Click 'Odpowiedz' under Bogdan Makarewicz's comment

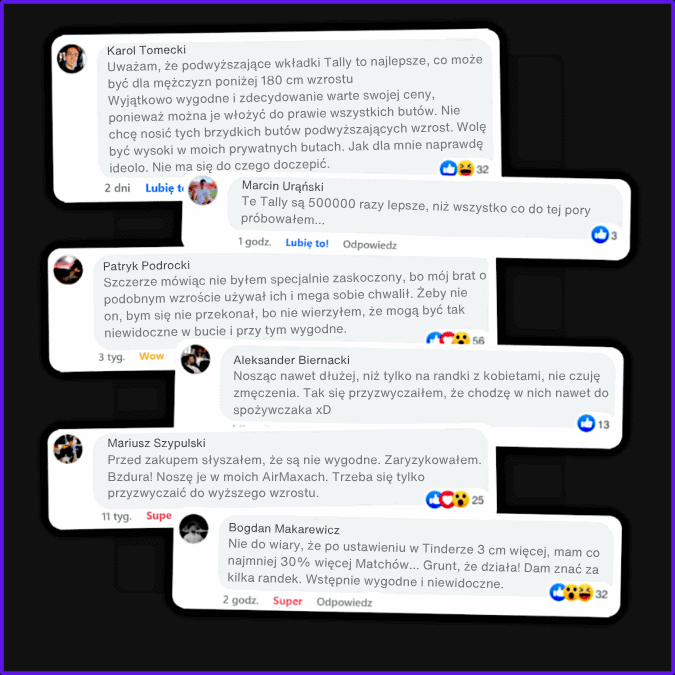[x=344, y=602]
